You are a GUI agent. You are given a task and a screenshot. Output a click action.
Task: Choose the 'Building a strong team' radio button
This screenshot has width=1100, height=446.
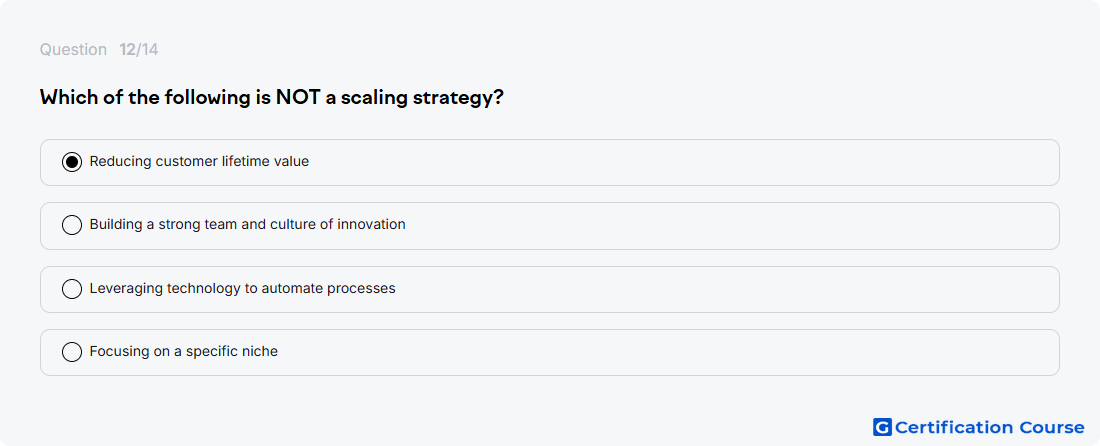click(x=72, y=225)
